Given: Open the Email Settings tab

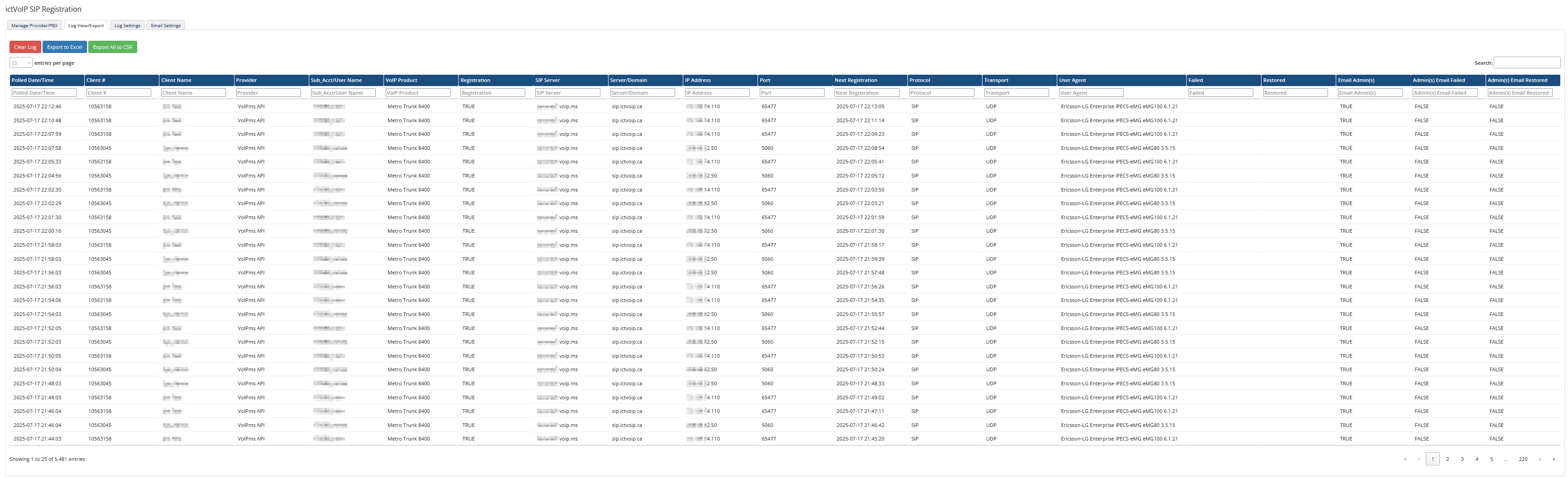Looking at the screenshot, I should coord(166,25).
